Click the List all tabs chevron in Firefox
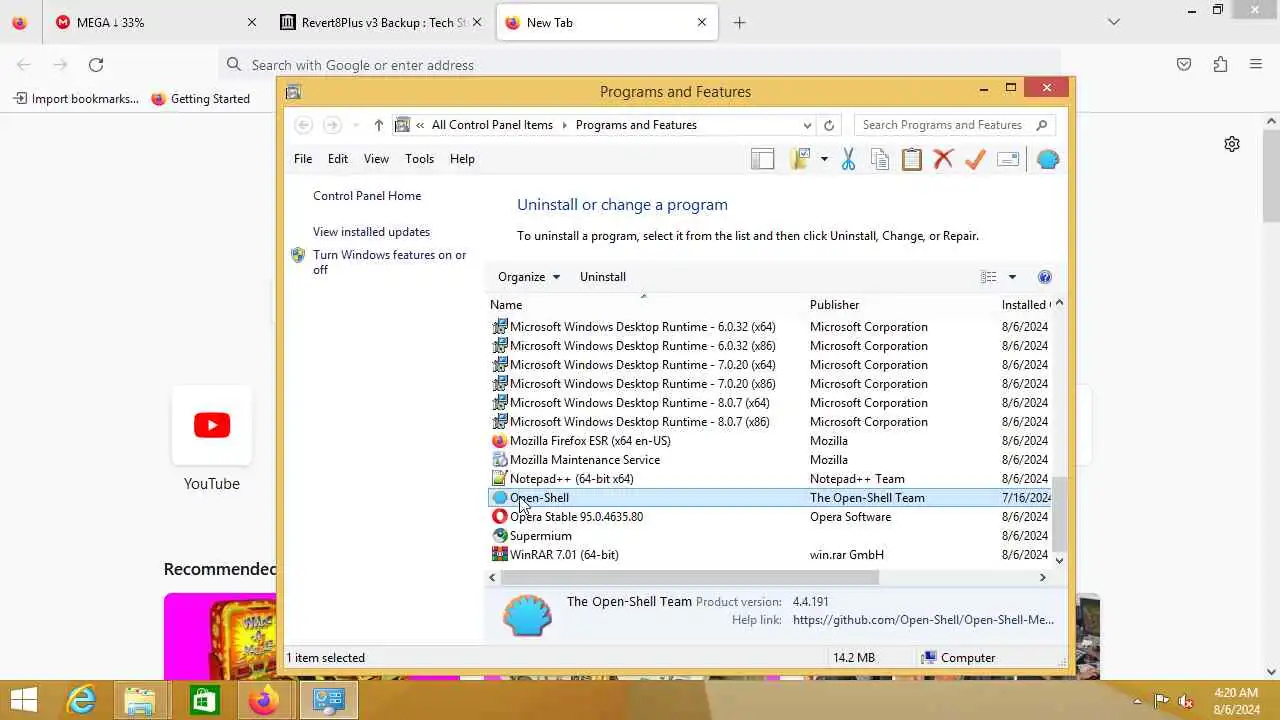Viewport: 1280px width, 720px height. coord(1114,22)
